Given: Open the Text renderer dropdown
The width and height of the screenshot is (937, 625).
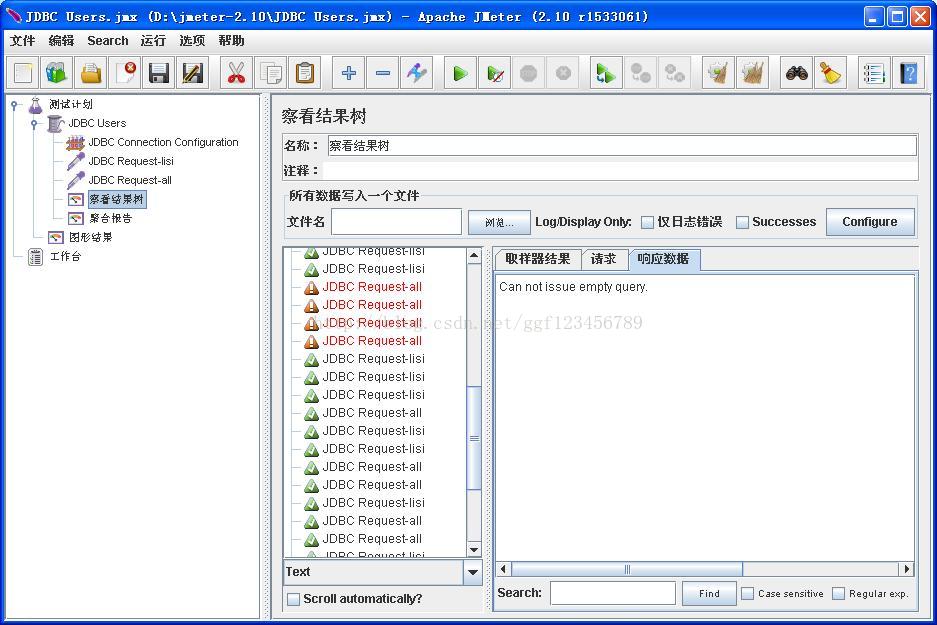Looking at the screenshot, I should (x=473, y=572).
